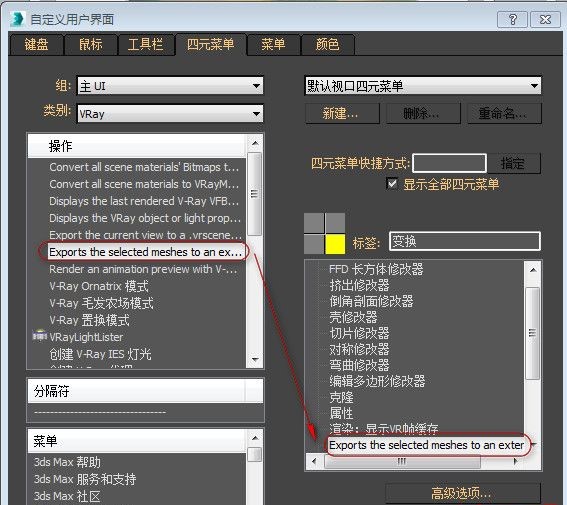The width and height of the screenshot is (567, 505).
Task: Select the 四元菜单 tab
Action: (x=211, y=44)
